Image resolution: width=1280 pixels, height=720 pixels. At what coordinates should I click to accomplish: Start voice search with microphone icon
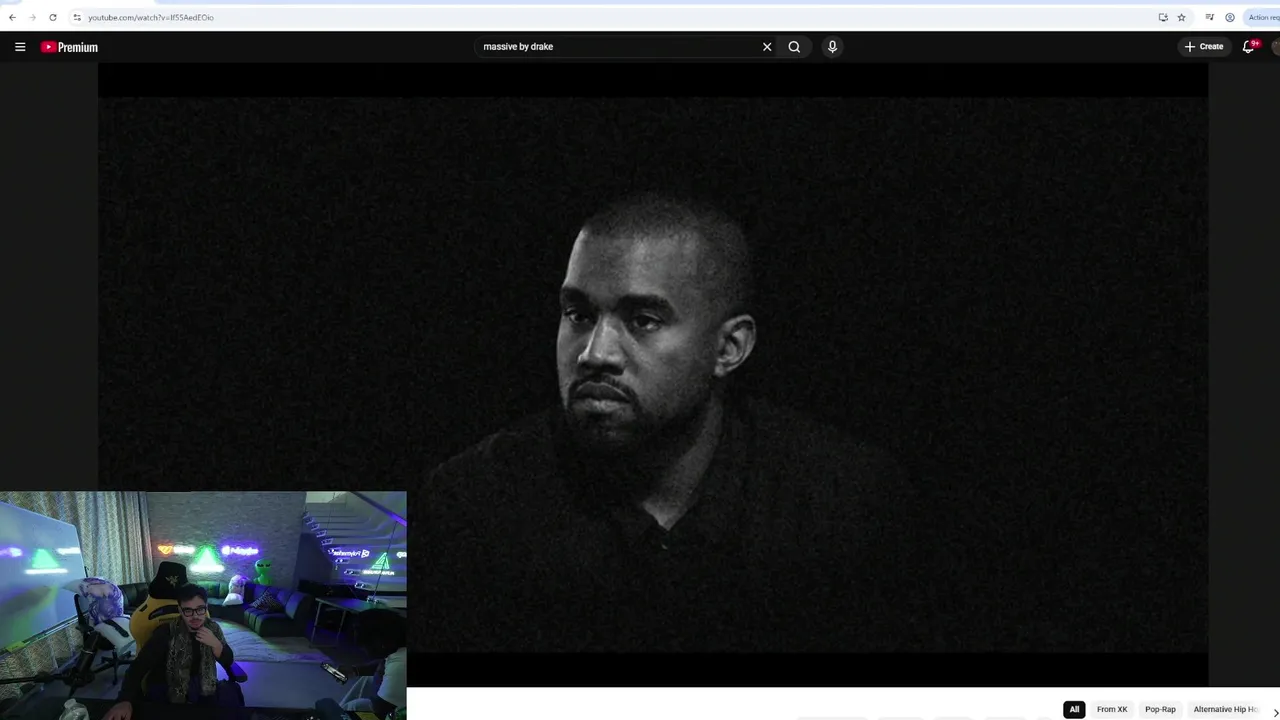point(832,47)
